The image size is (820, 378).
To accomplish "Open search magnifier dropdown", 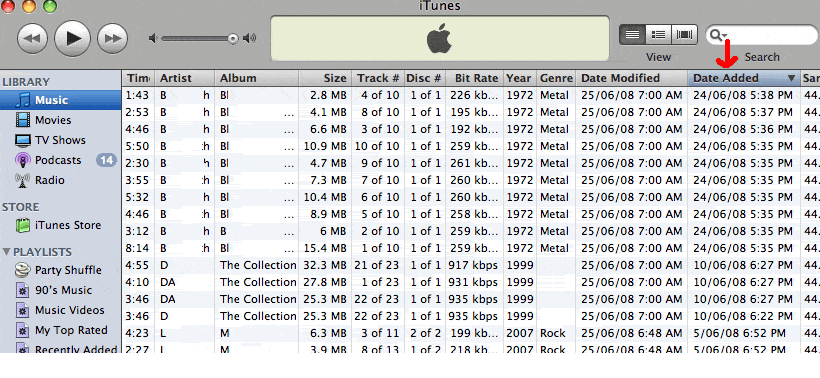I will [x=719, y=36].
